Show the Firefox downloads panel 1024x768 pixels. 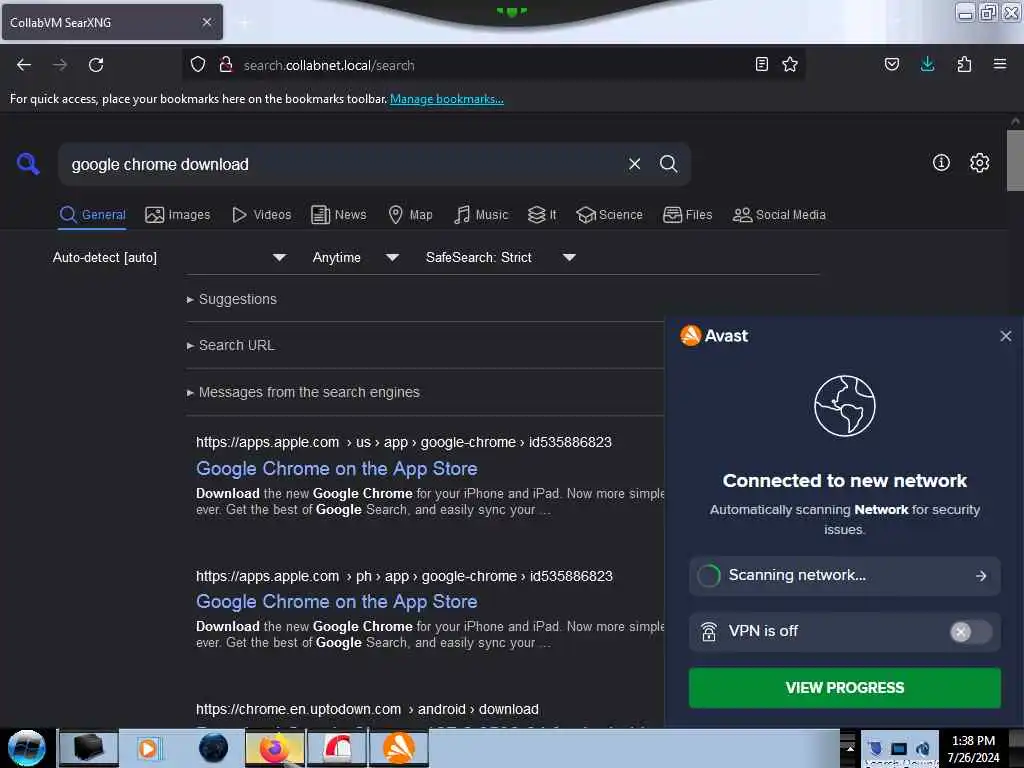(927, 64)
